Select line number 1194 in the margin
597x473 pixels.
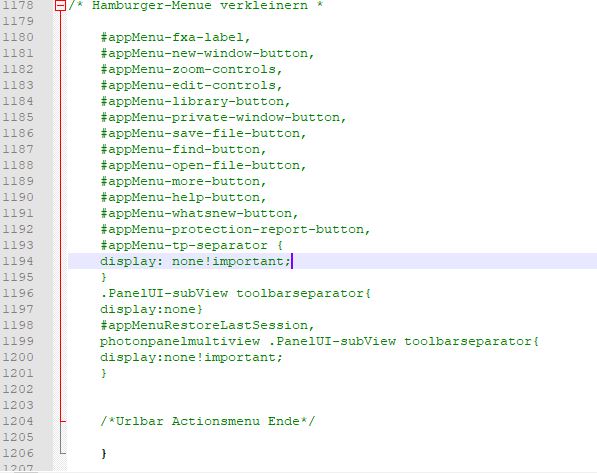(18, 261)
